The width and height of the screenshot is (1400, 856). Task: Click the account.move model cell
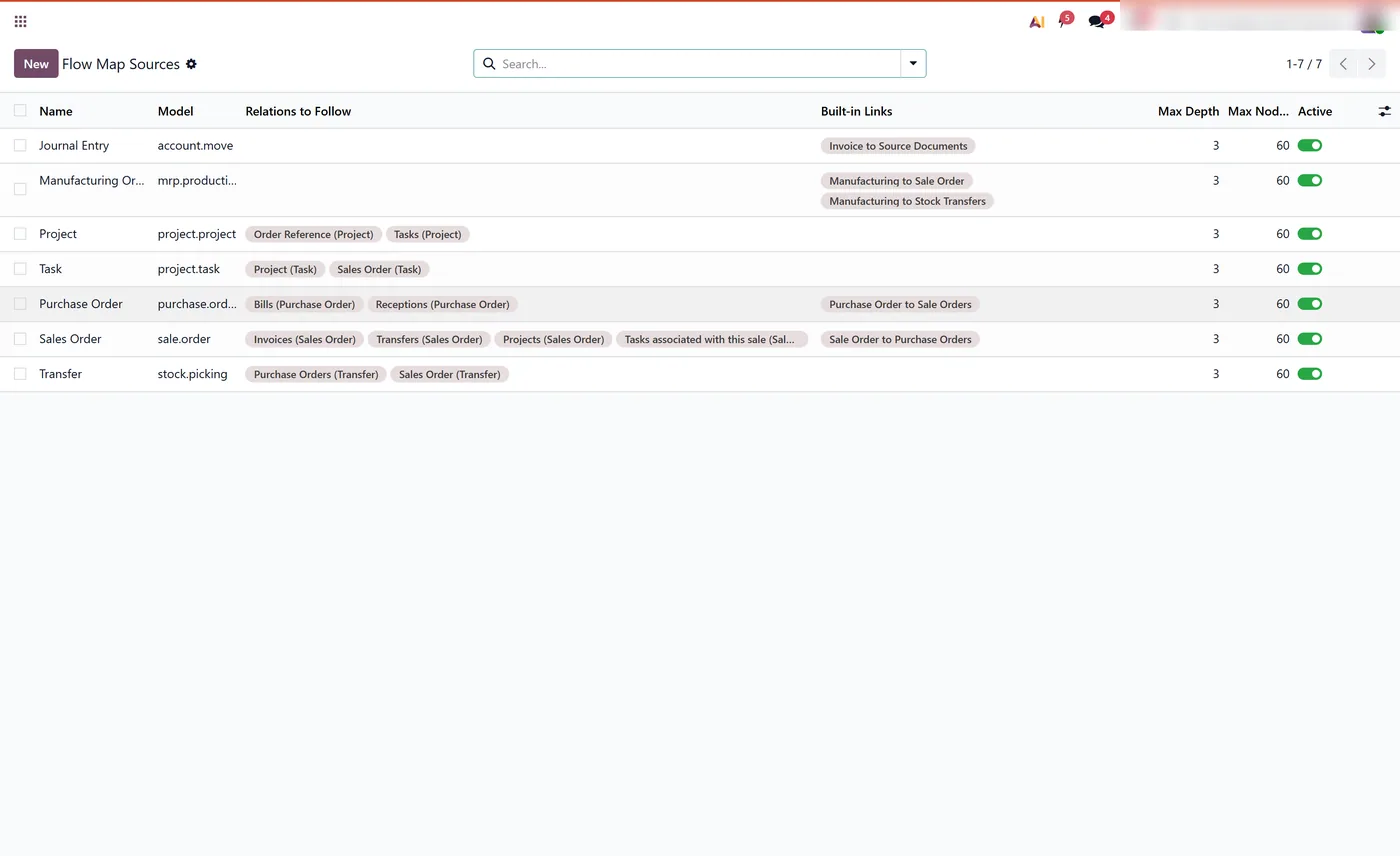pyautogui.click(x=195, y=146)
